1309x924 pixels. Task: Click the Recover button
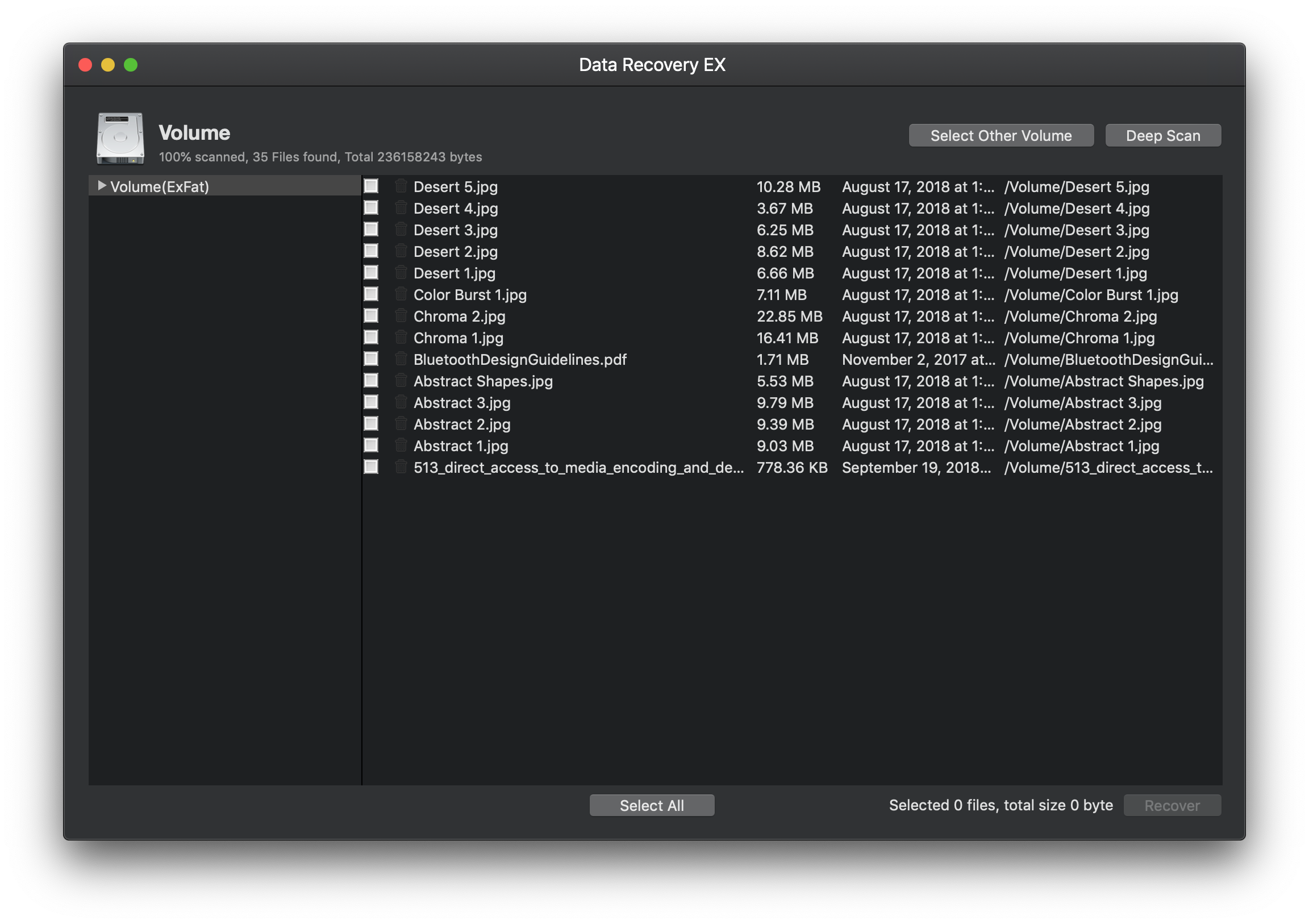(x=1172, y=806)
